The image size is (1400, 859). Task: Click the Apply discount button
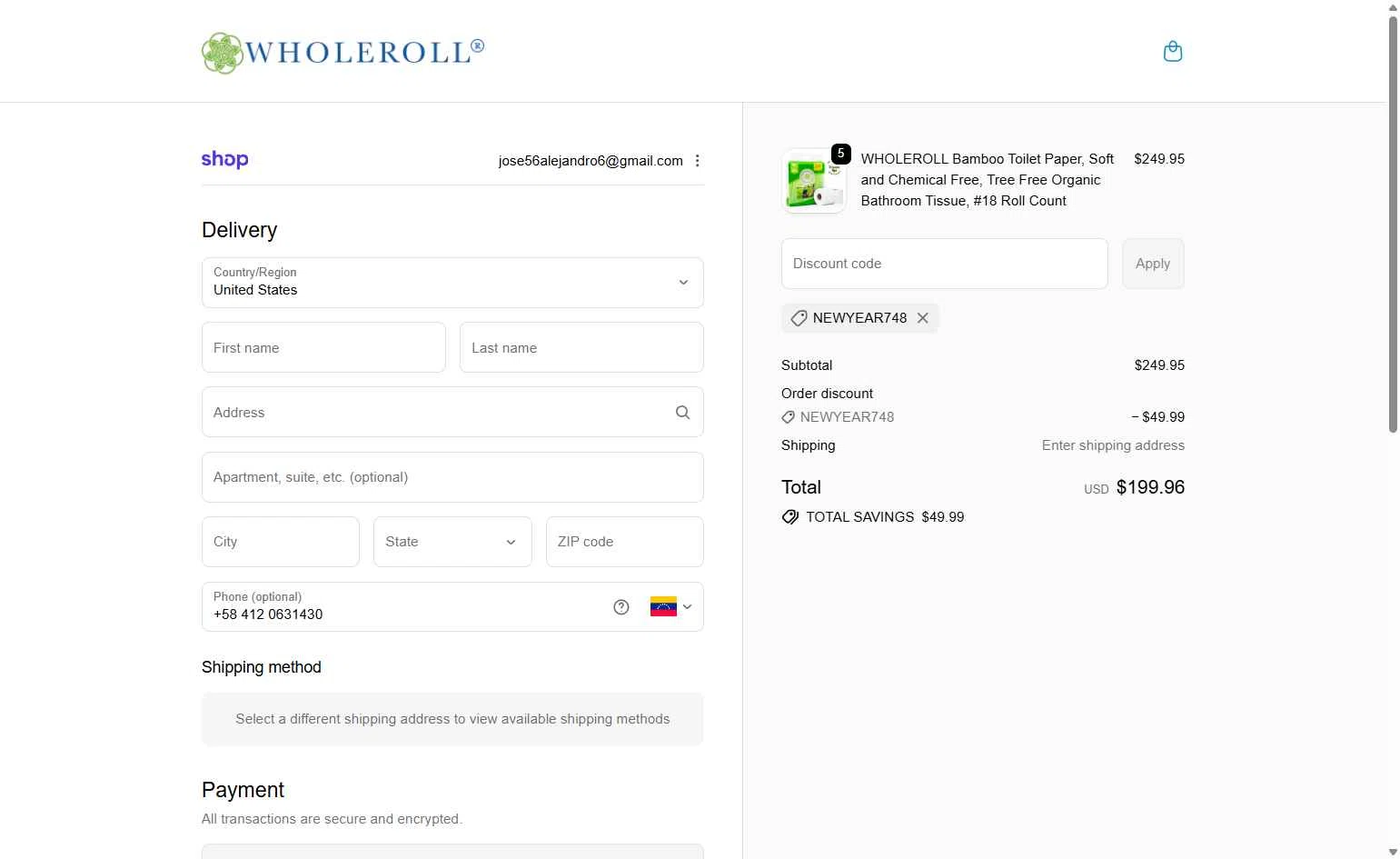1153,264
